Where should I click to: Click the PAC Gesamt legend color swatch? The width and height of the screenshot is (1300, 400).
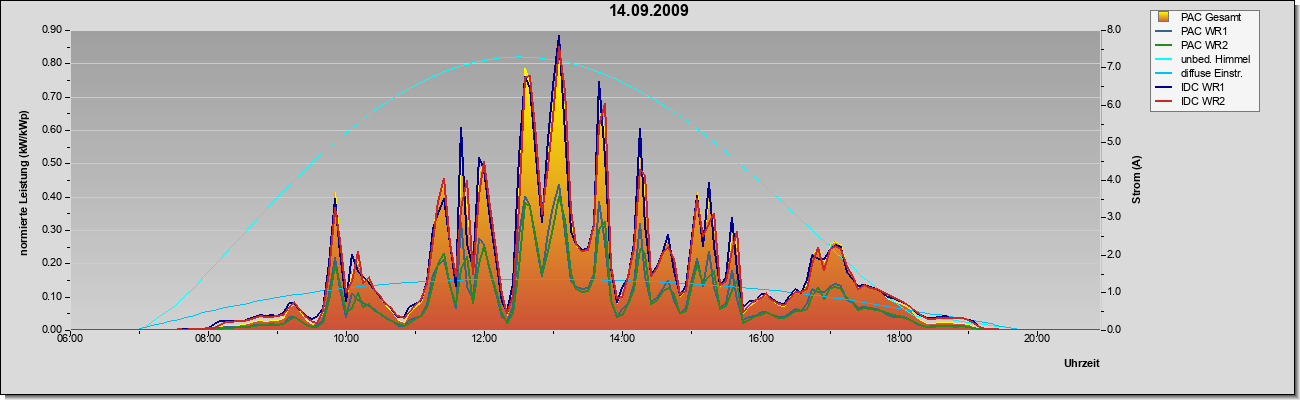(x=1165, y=17)
